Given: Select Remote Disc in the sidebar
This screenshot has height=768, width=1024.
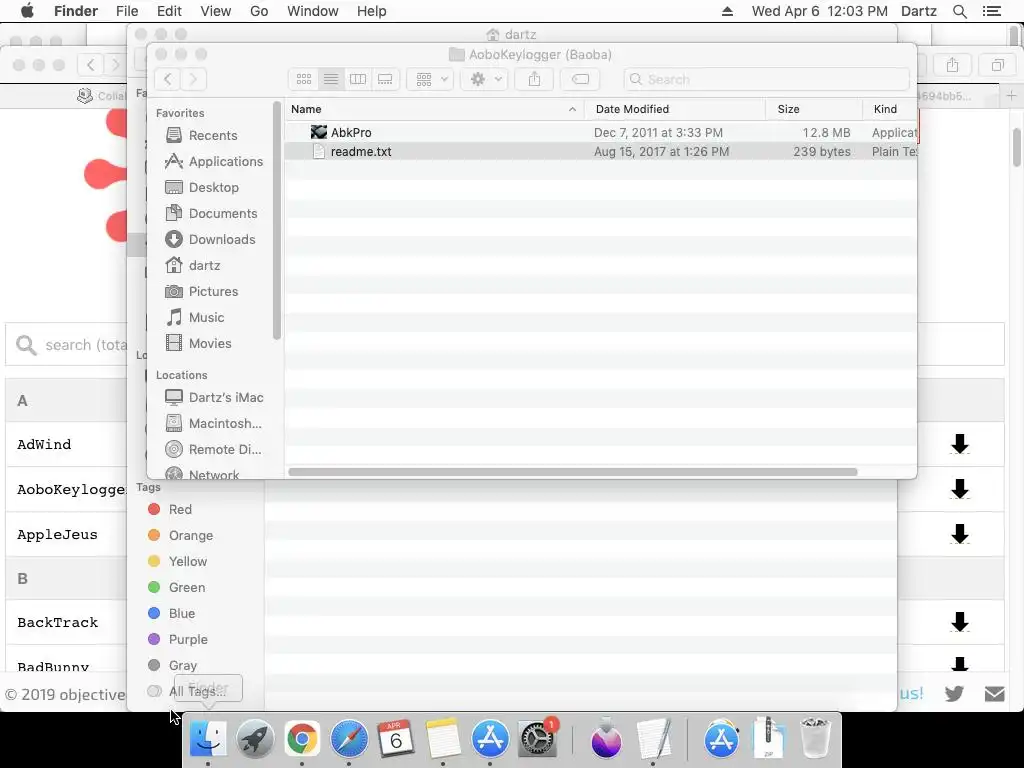Looking at the screenshot, I should [213, 449].
